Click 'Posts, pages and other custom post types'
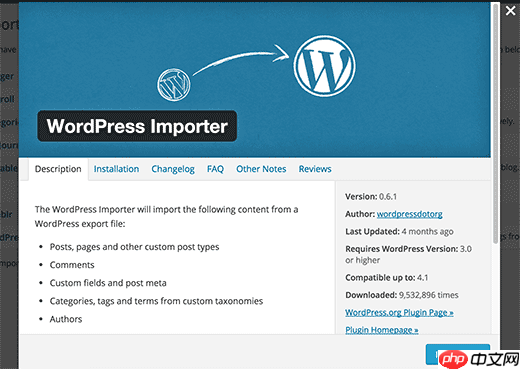This screenshot has height=369, width=520. pyautogui.click(x=134, y=247)
